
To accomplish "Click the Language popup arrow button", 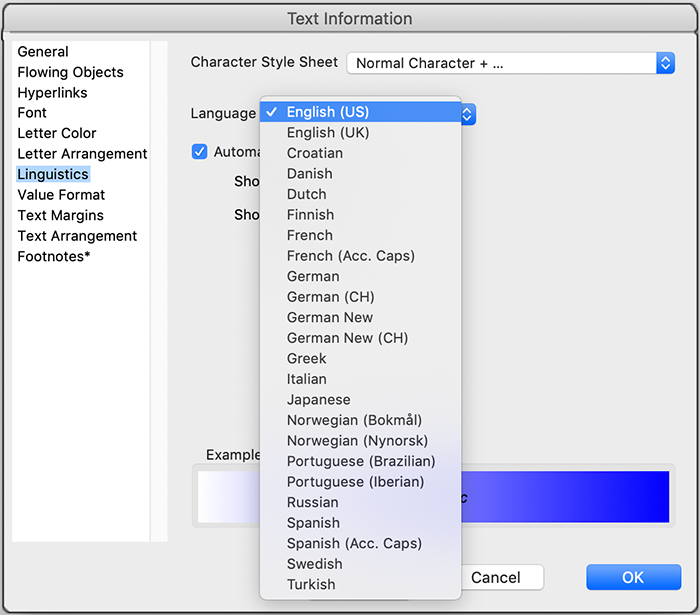I will [x=468, y=114].
